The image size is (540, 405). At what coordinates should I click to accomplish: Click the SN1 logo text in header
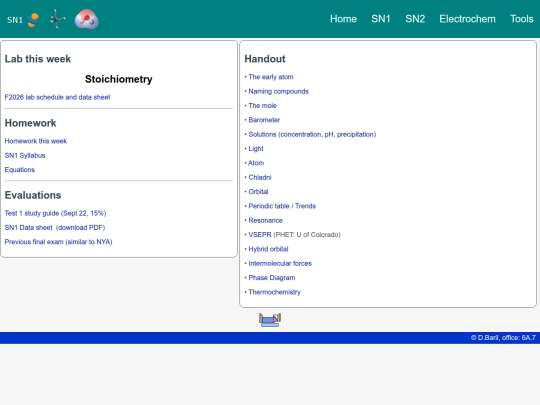coord(15,20)
